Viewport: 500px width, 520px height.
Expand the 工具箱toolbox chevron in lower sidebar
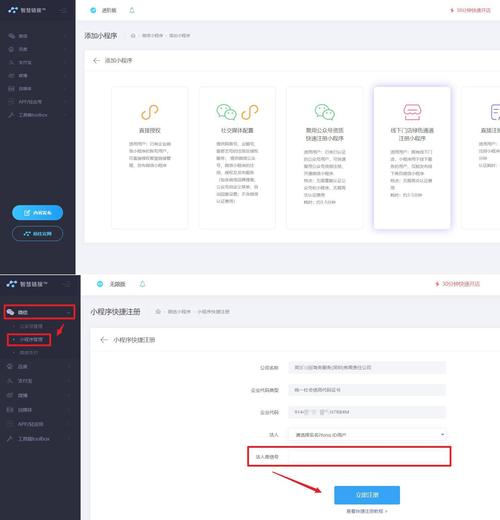(69, 439)
